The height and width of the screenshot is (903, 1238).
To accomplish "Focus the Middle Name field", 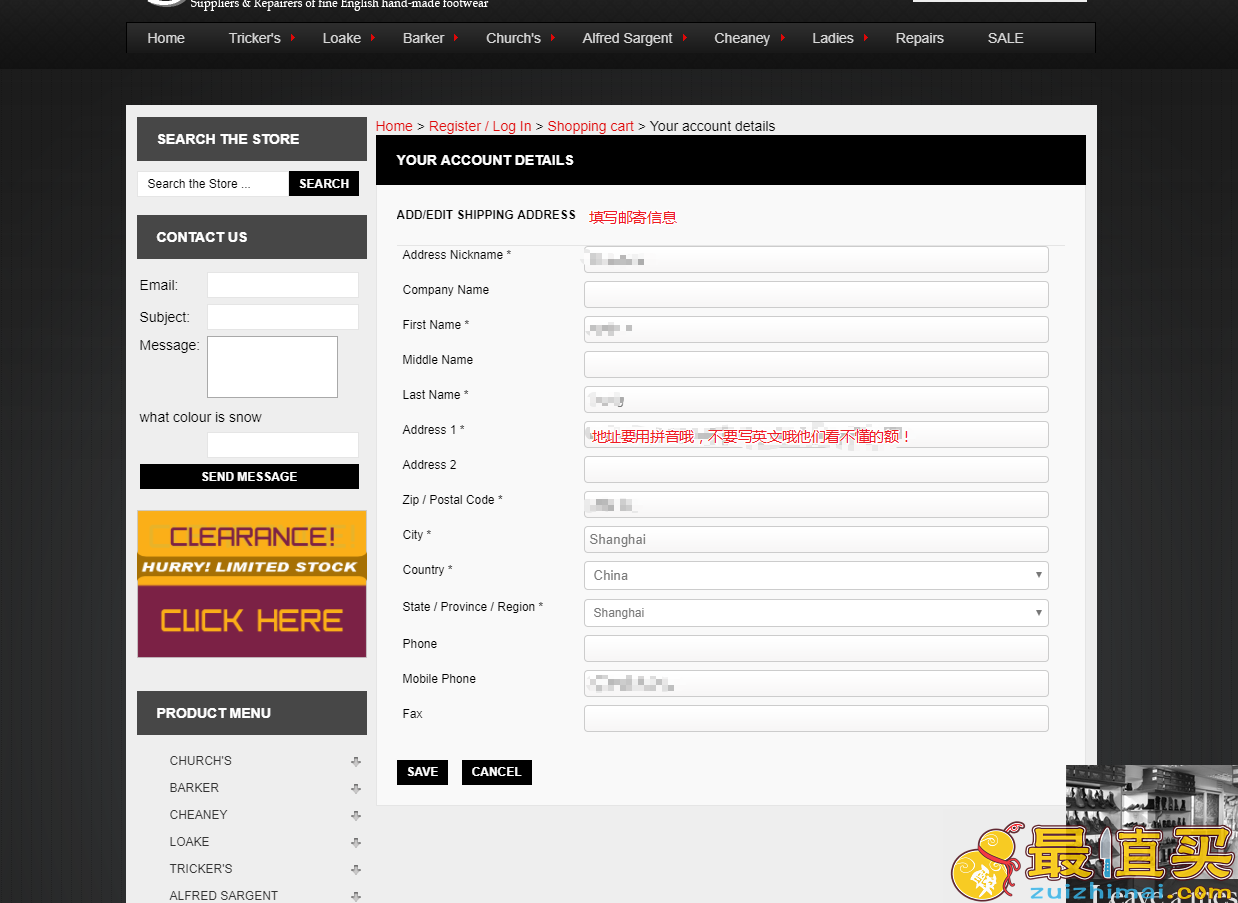I will click(816, 365).
